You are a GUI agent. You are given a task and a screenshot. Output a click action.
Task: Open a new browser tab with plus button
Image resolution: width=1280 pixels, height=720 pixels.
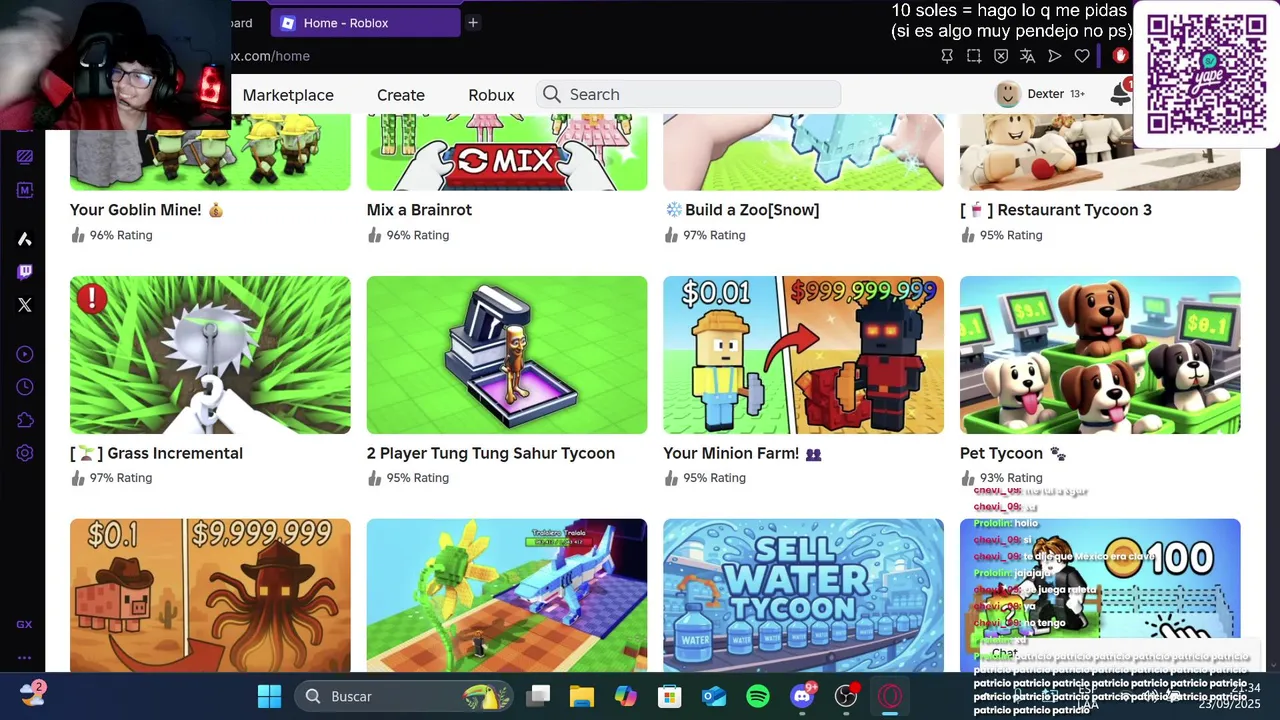[473, 22]
